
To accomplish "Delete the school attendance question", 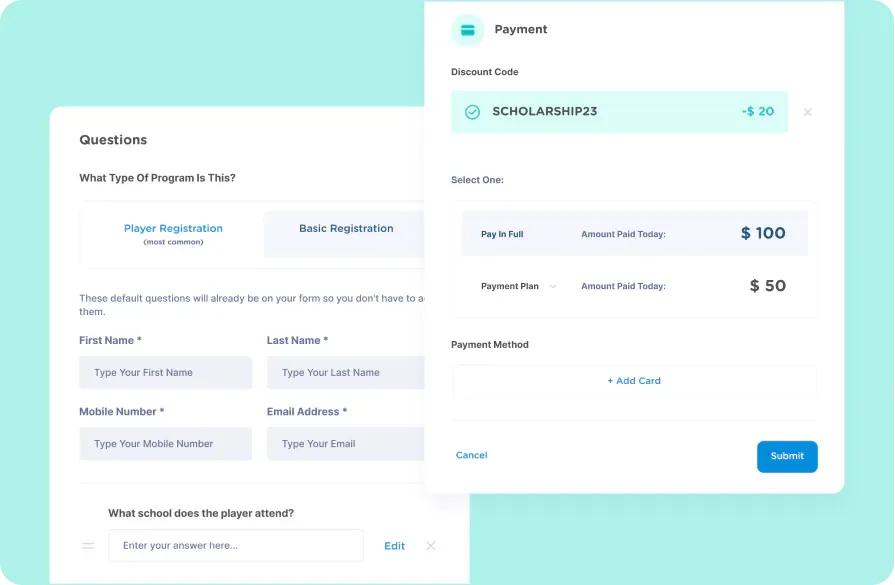I will [431, 546].
